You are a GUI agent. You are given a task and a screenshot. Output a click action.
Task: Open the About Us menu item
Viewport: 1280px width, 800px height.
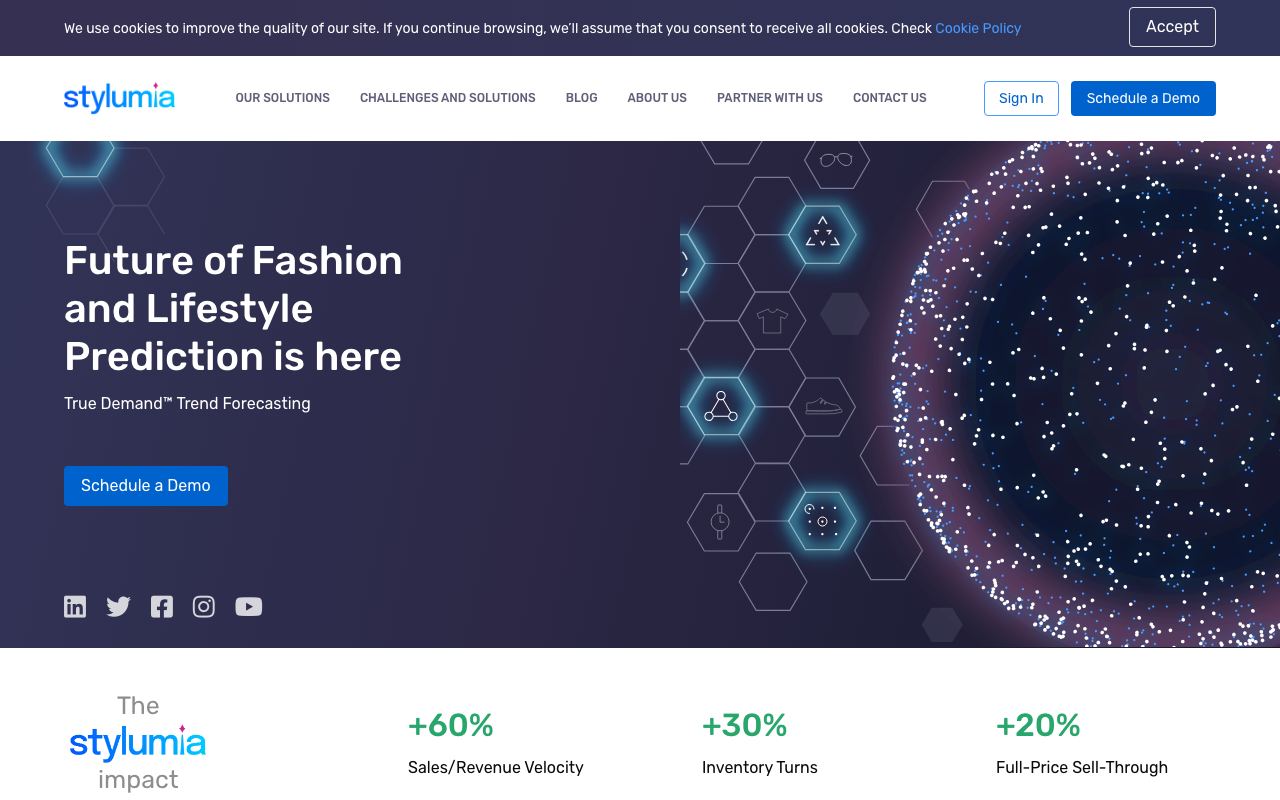(657, 98)
